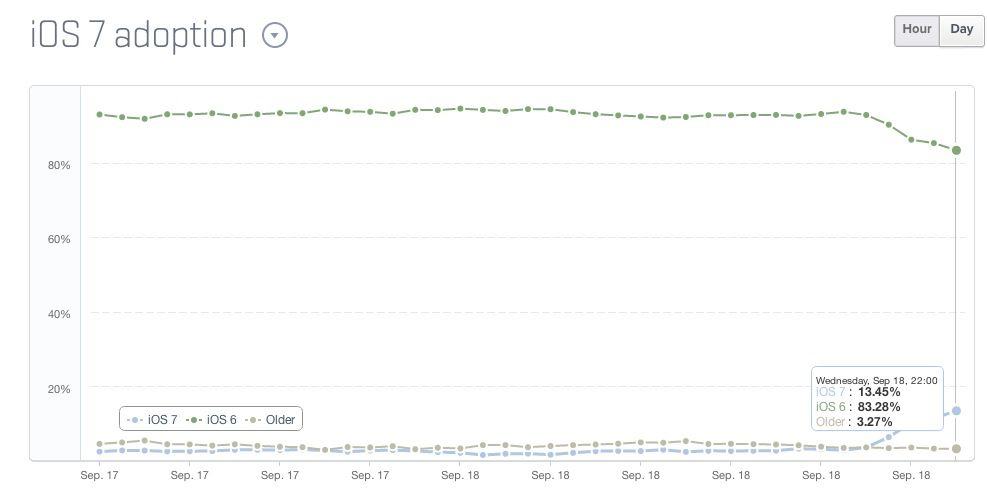Click the first Sep. 17 x-axis label
This screenshot has width=987, height=489.
[x=99, y=475]
